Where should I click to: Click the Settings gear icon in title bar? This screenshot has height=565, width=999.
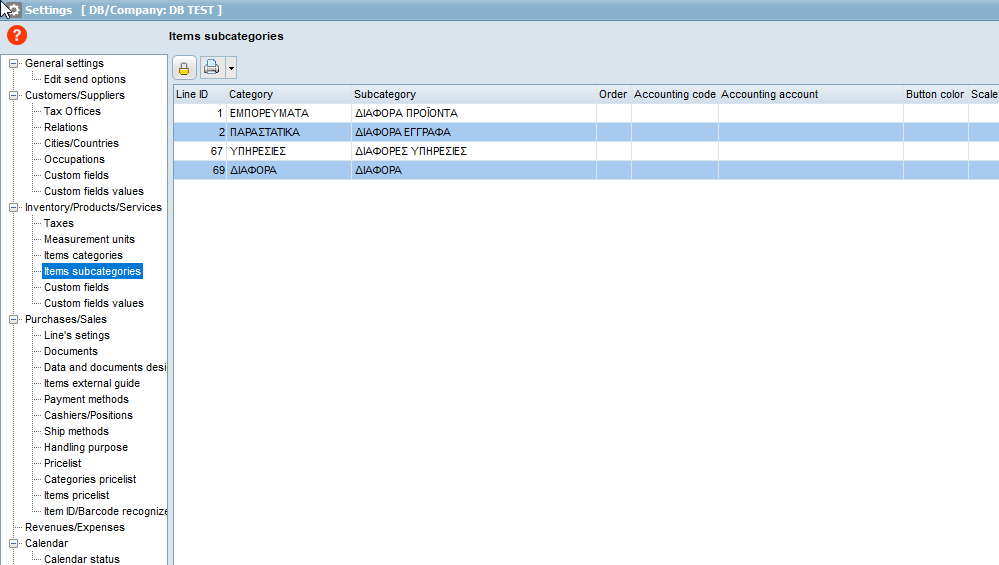coord(12,10)
